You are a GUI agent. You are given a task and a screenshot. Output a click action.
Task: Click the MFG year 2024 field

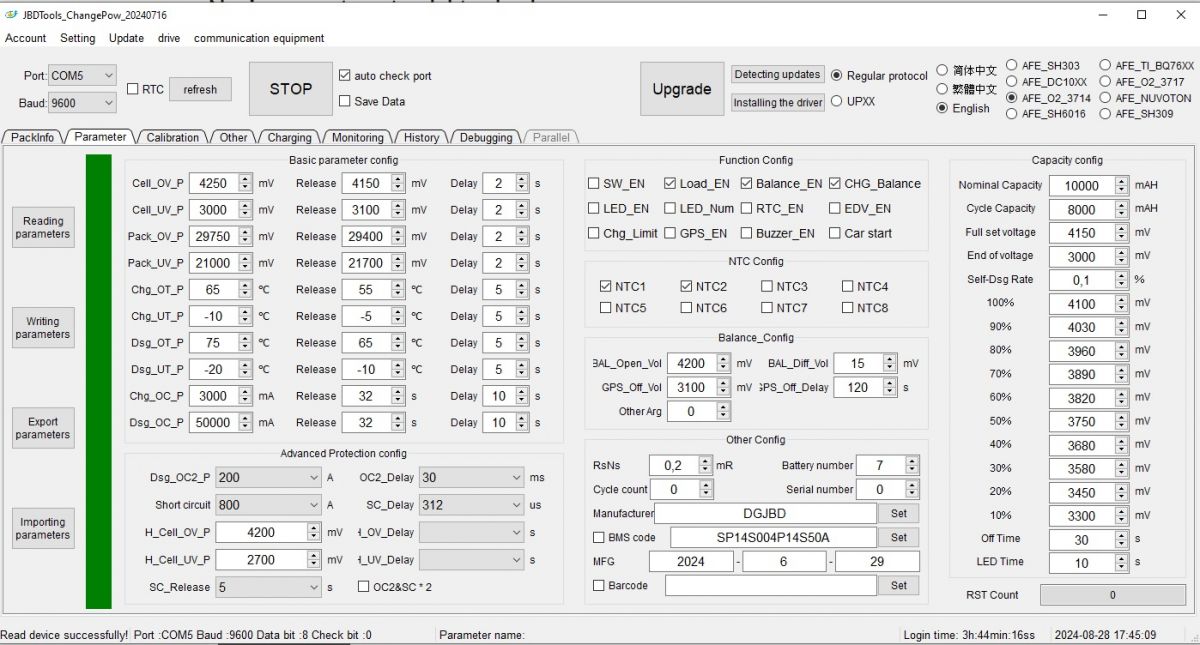(x=691, y=562)
